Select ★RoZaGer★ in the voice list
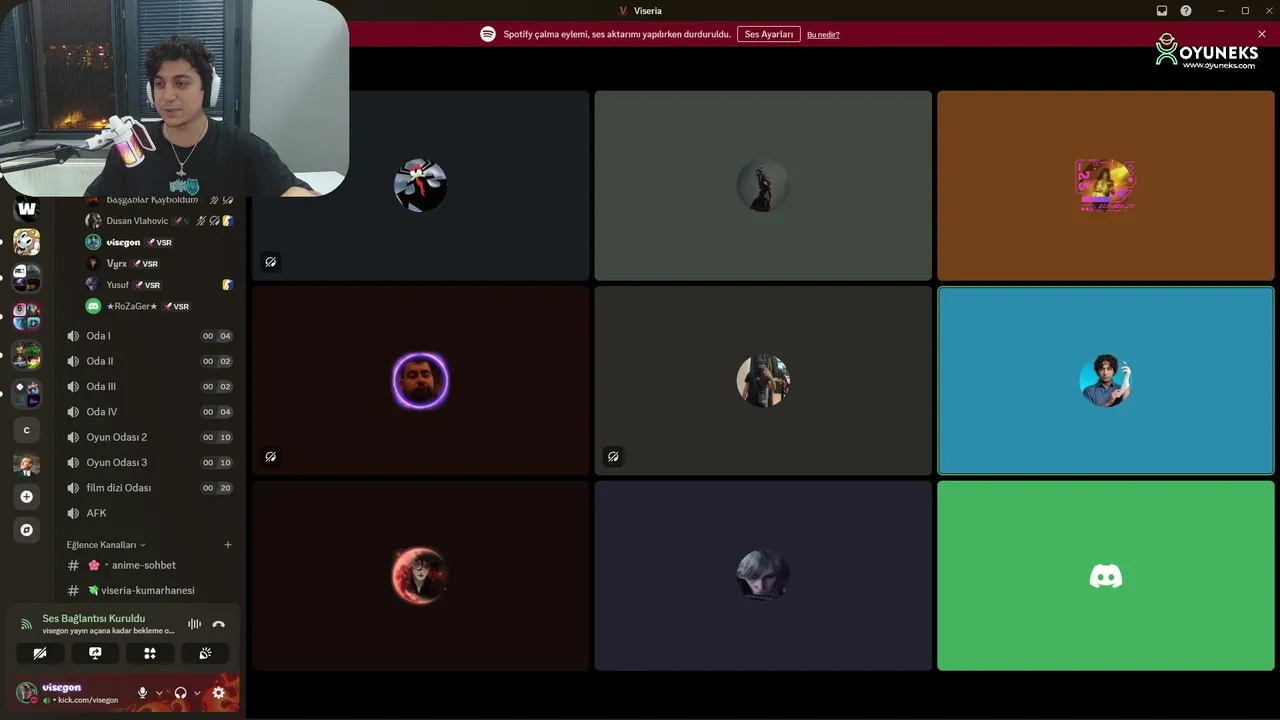Viewport: 1280px width, 720px height. [160, 306]
